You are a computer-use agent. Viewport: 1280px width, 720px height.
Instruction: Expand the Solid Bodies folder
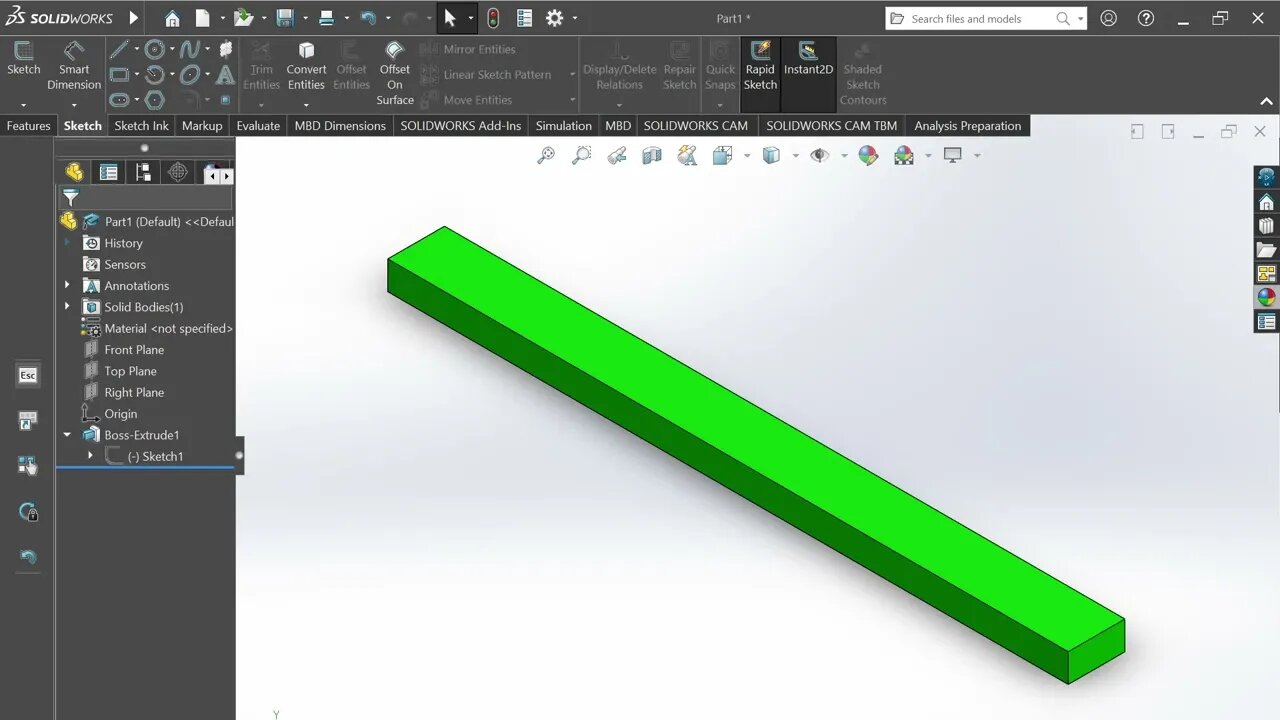point(67,307)
